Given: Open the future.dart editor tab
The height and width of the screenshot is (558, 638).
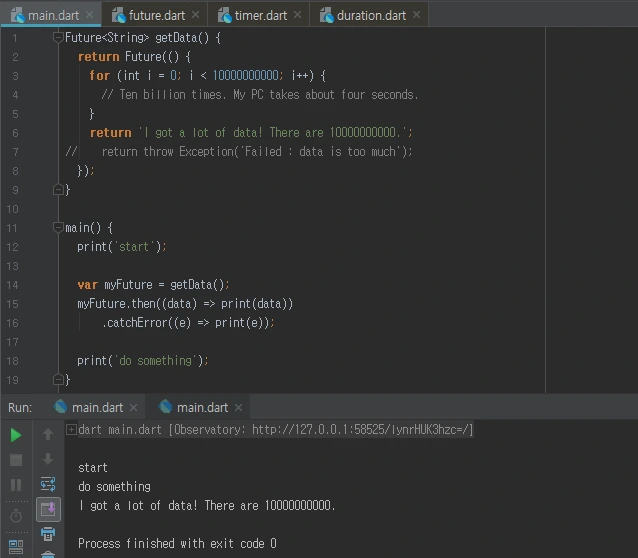Looking at the screenshot, I should pos(157,15).
